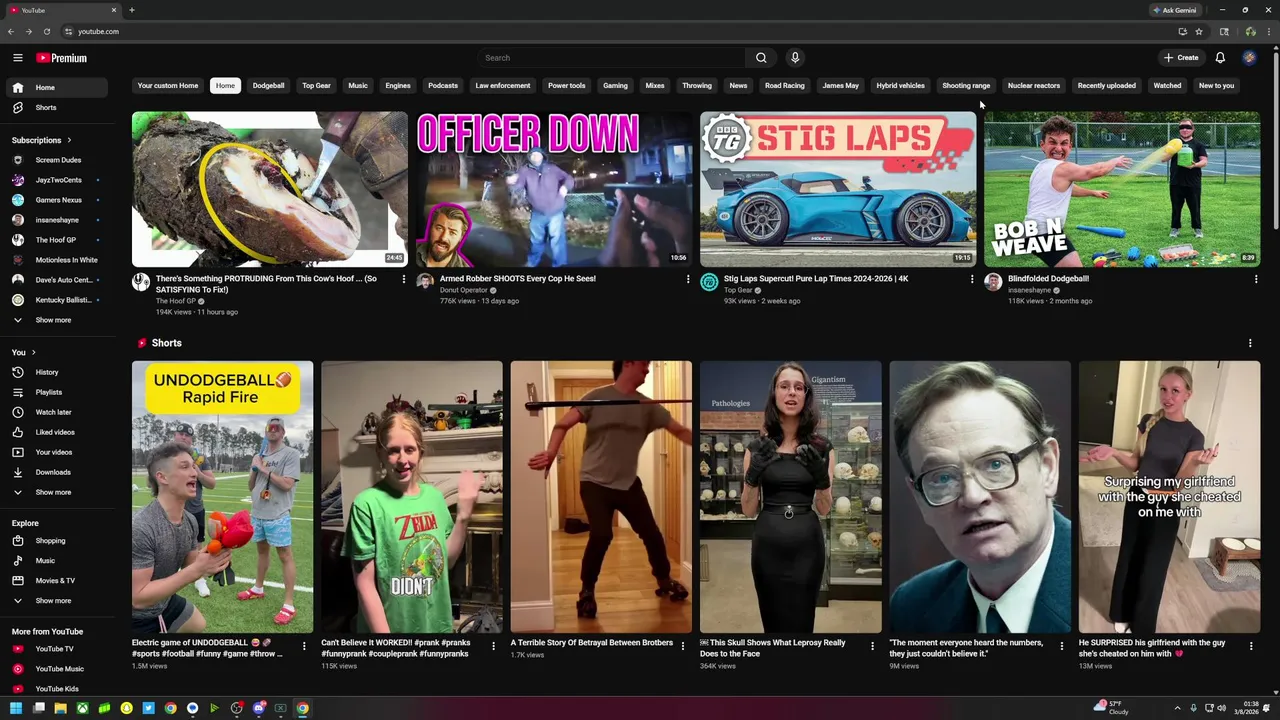Click Top Gear channel avatar
The width and height of the screenshot is (1280, 720).
coord(709,282)
